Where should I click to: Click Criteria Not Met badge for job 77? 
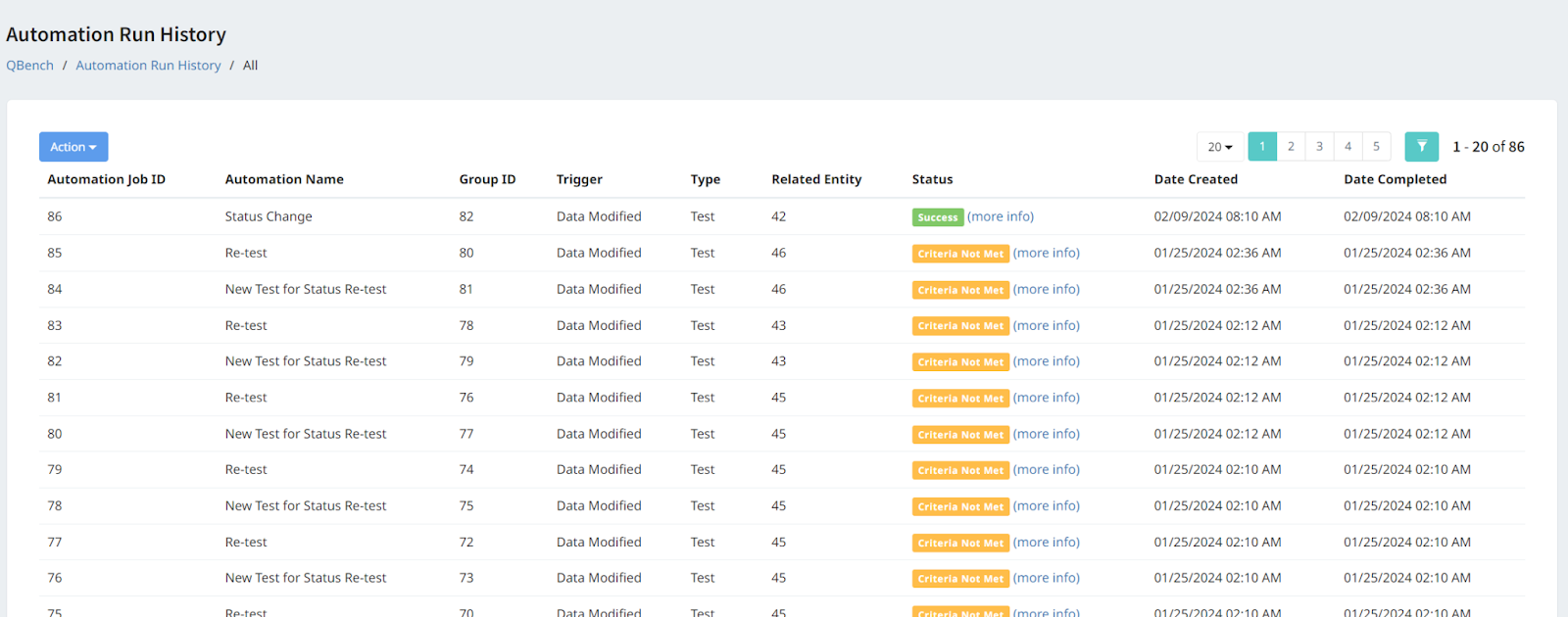tap(960, 543)
